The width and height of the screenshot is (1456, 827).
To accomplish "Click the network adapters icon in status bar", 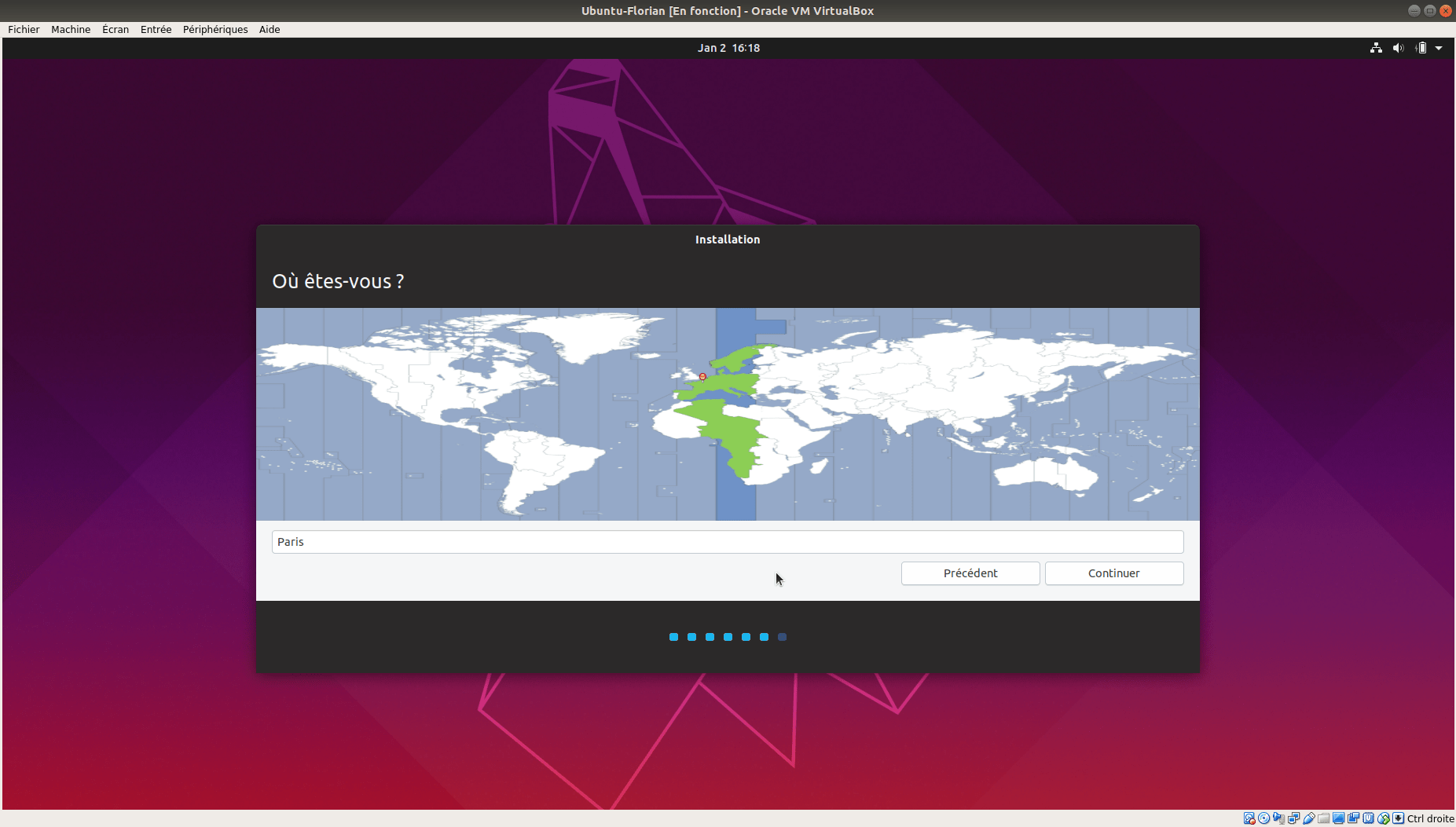I will (1294, 818).
